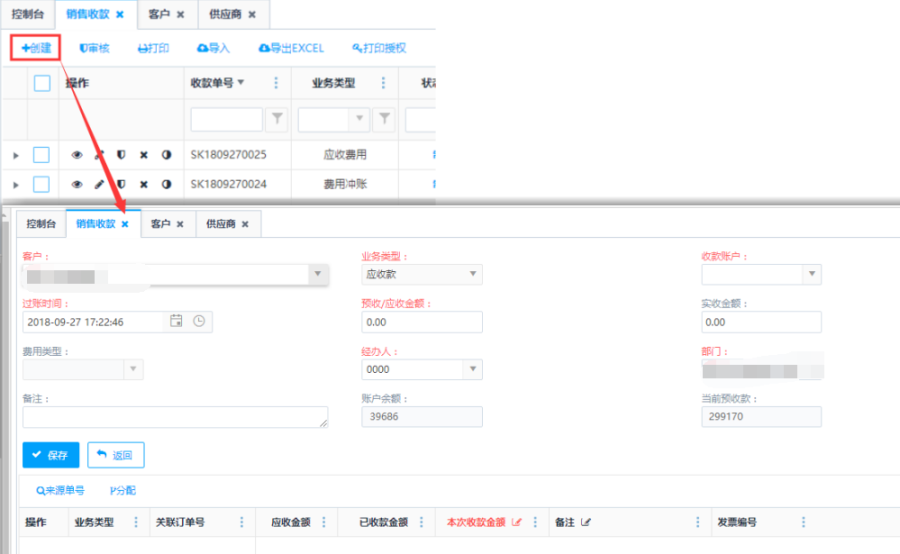Click the 导出EXCEL export button
The width and height of the screenshot is (900, 554).
pyautogui.click(x=291, y=47)
